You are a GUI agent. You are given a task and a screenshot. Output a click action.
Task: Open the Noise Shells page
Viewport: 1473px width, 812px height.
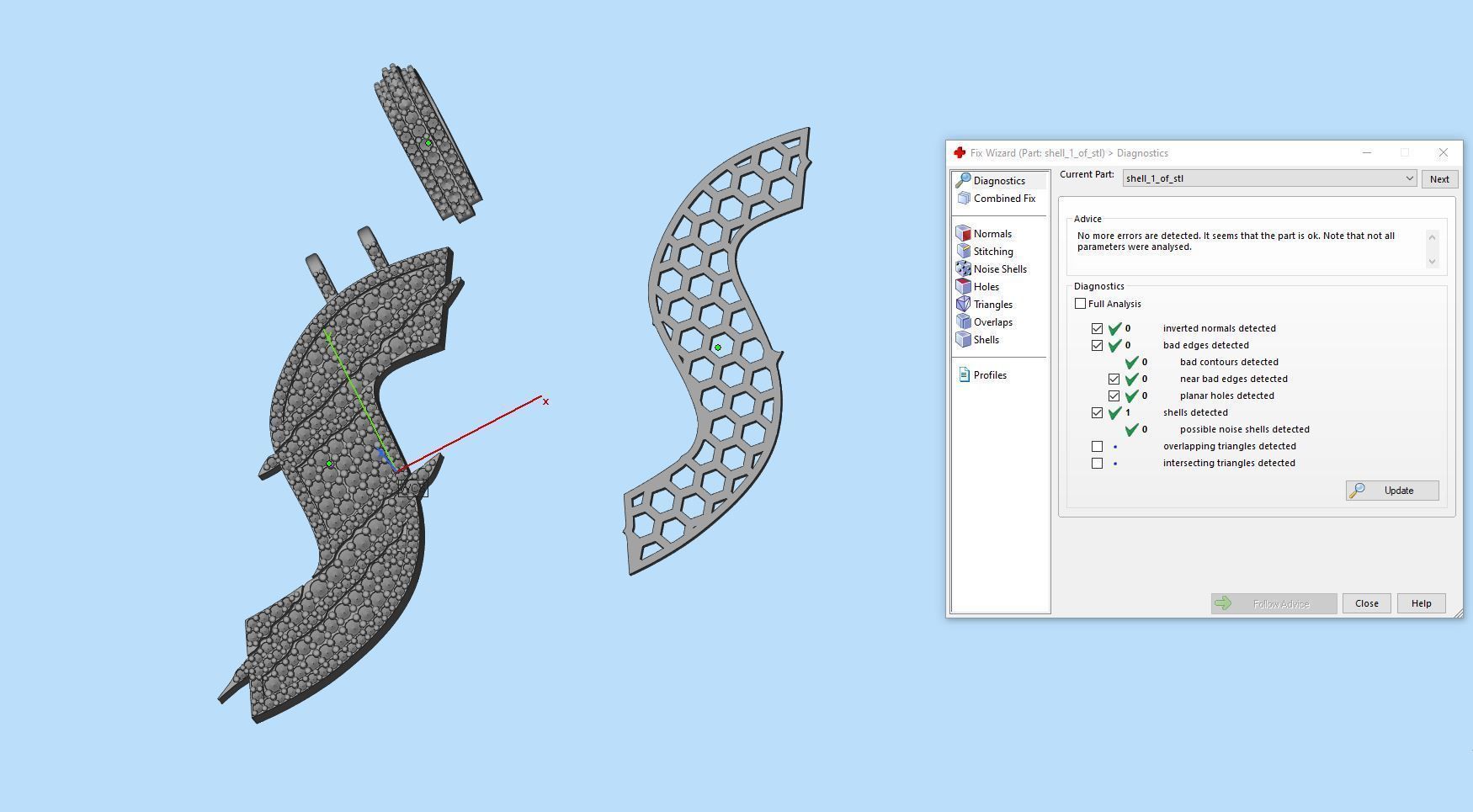coord(1000,269)
